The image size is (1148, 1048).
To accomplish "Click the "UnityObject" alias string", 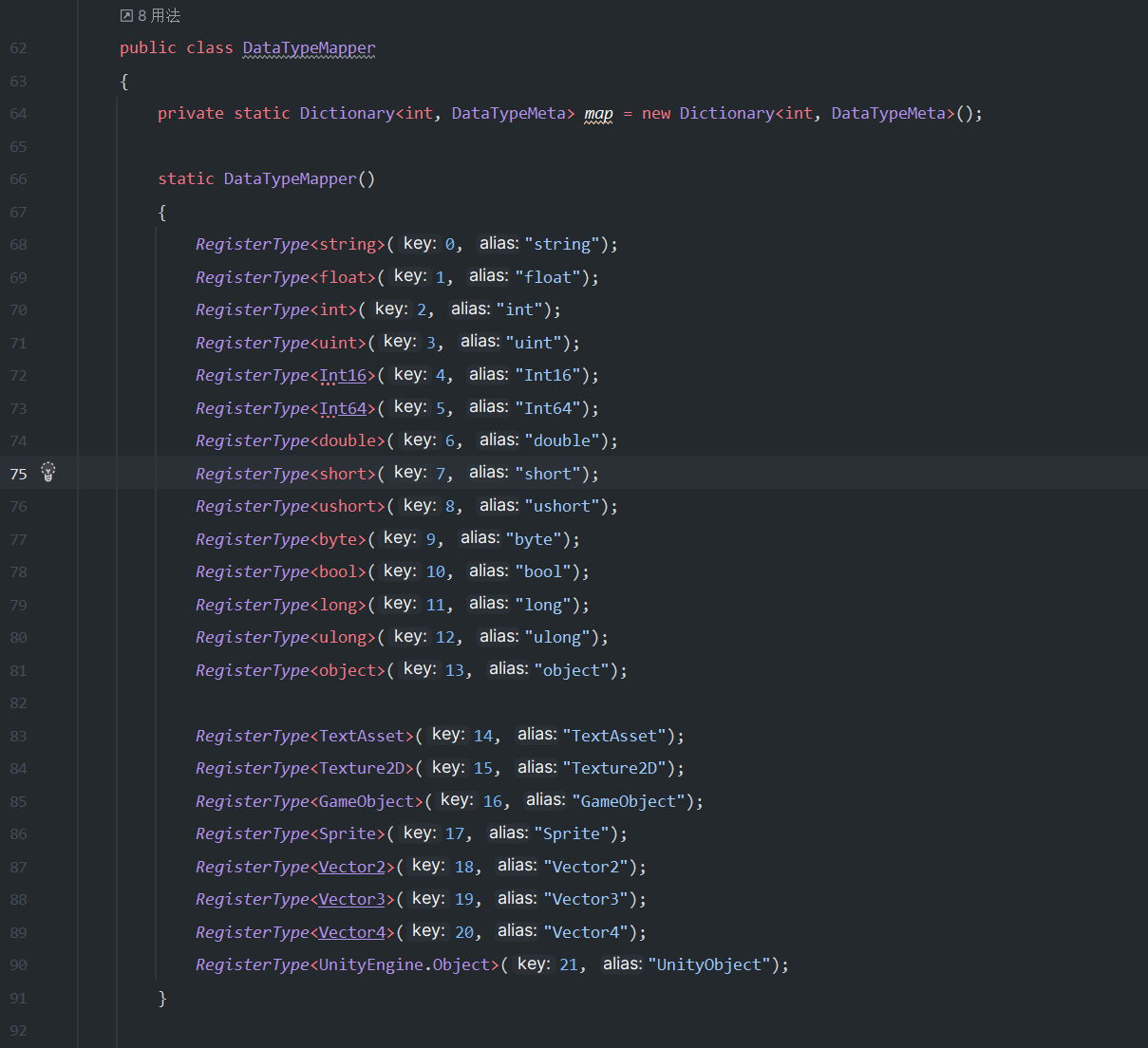I will click(709, 964).
